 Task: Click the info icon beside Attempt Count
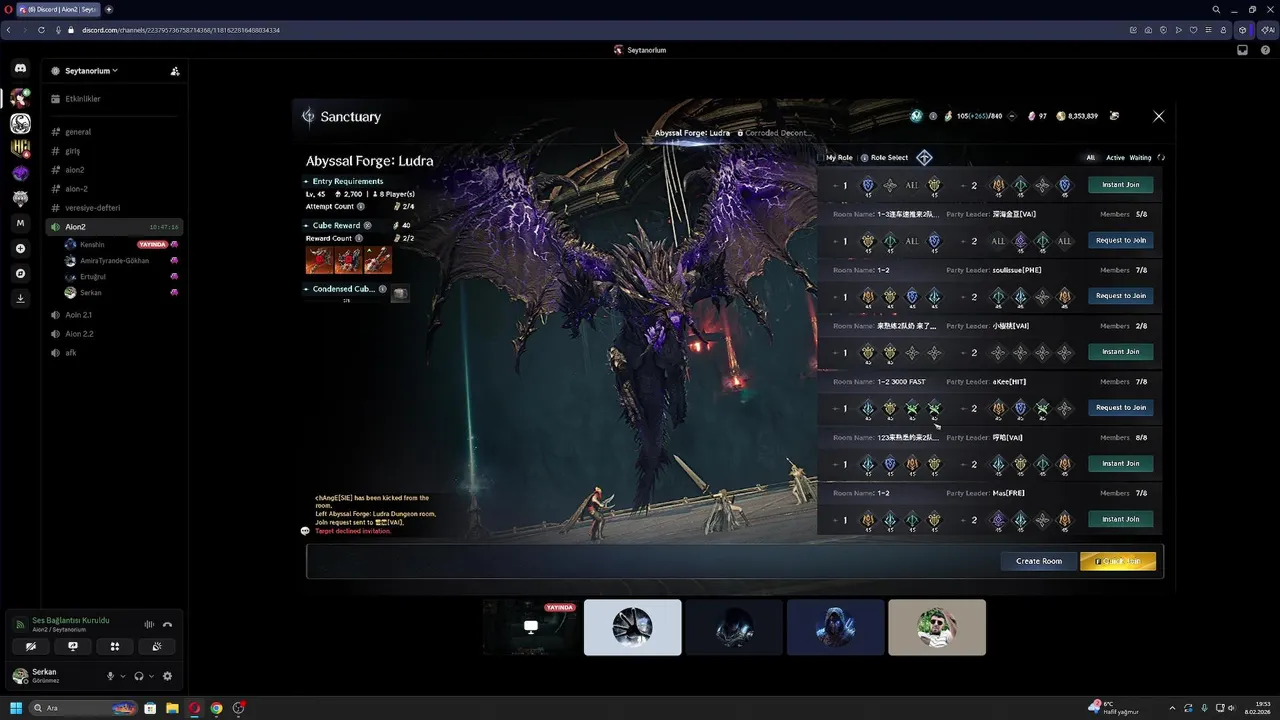coord(361,206)
